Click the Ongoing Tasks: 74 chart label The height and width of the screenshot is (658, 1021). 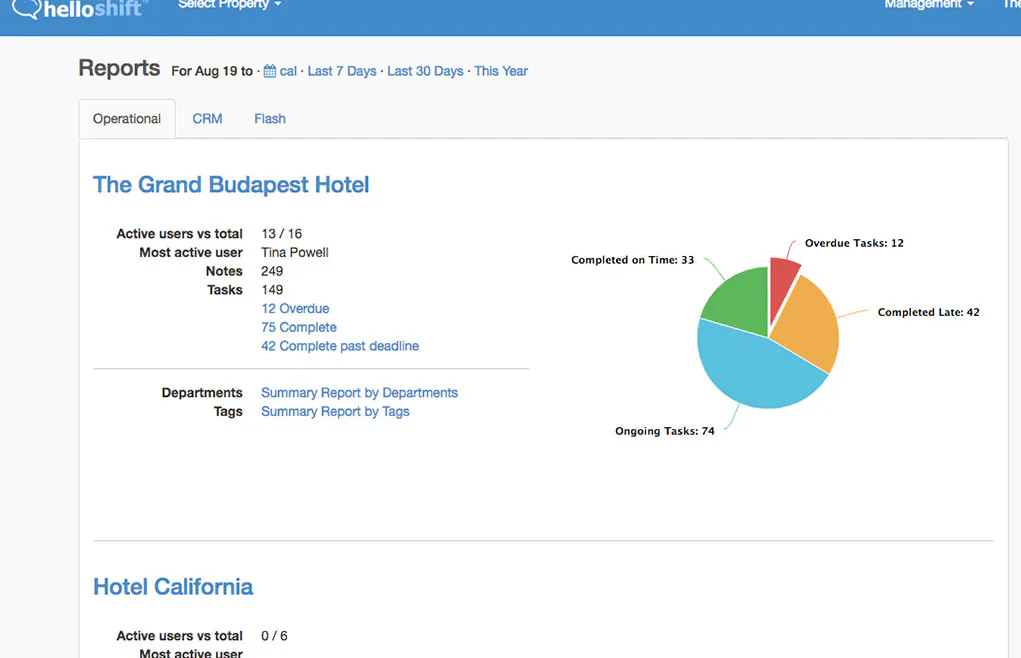point(665,432)
